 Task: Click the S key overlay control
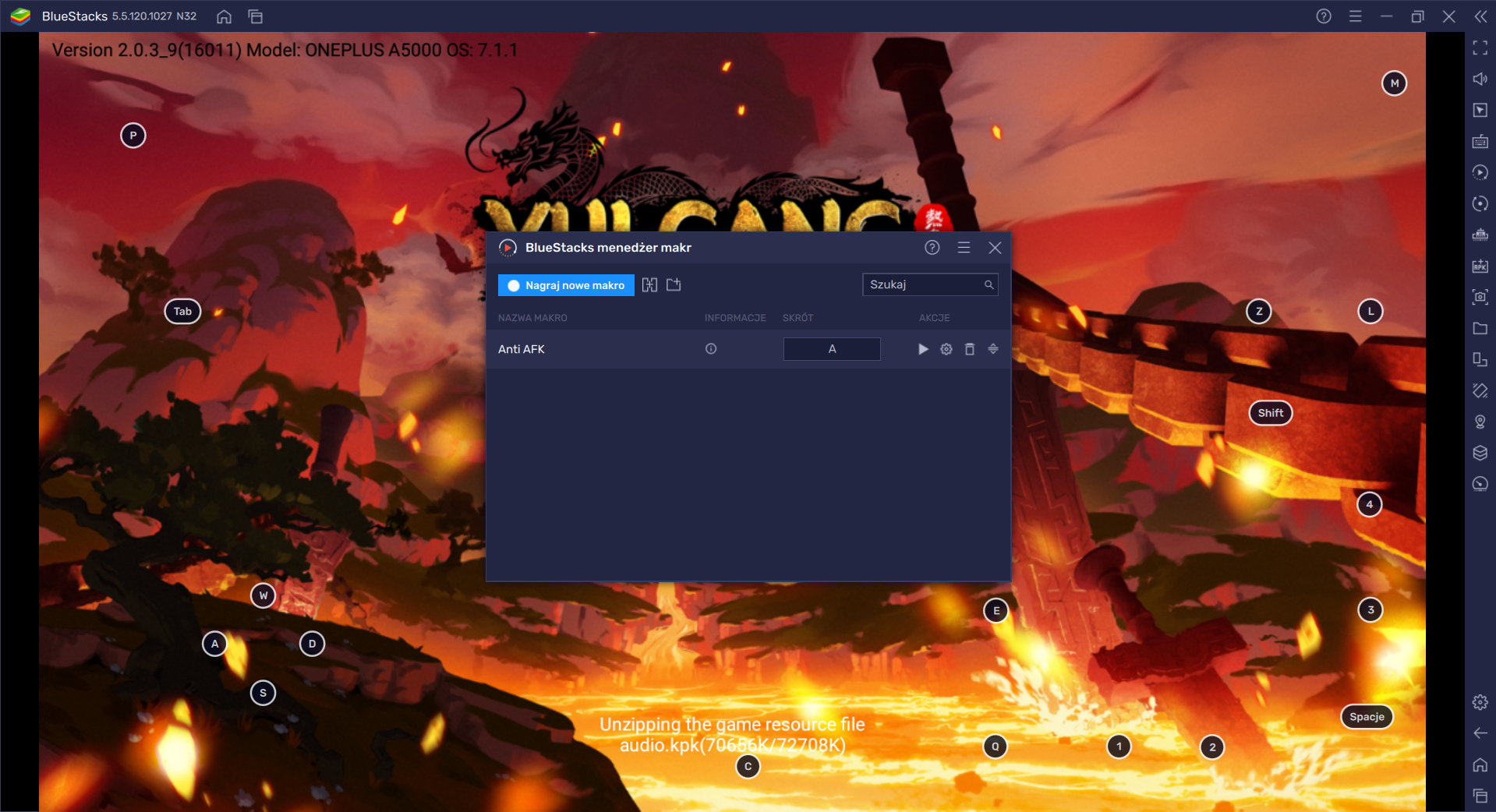[x=263, y=693]
